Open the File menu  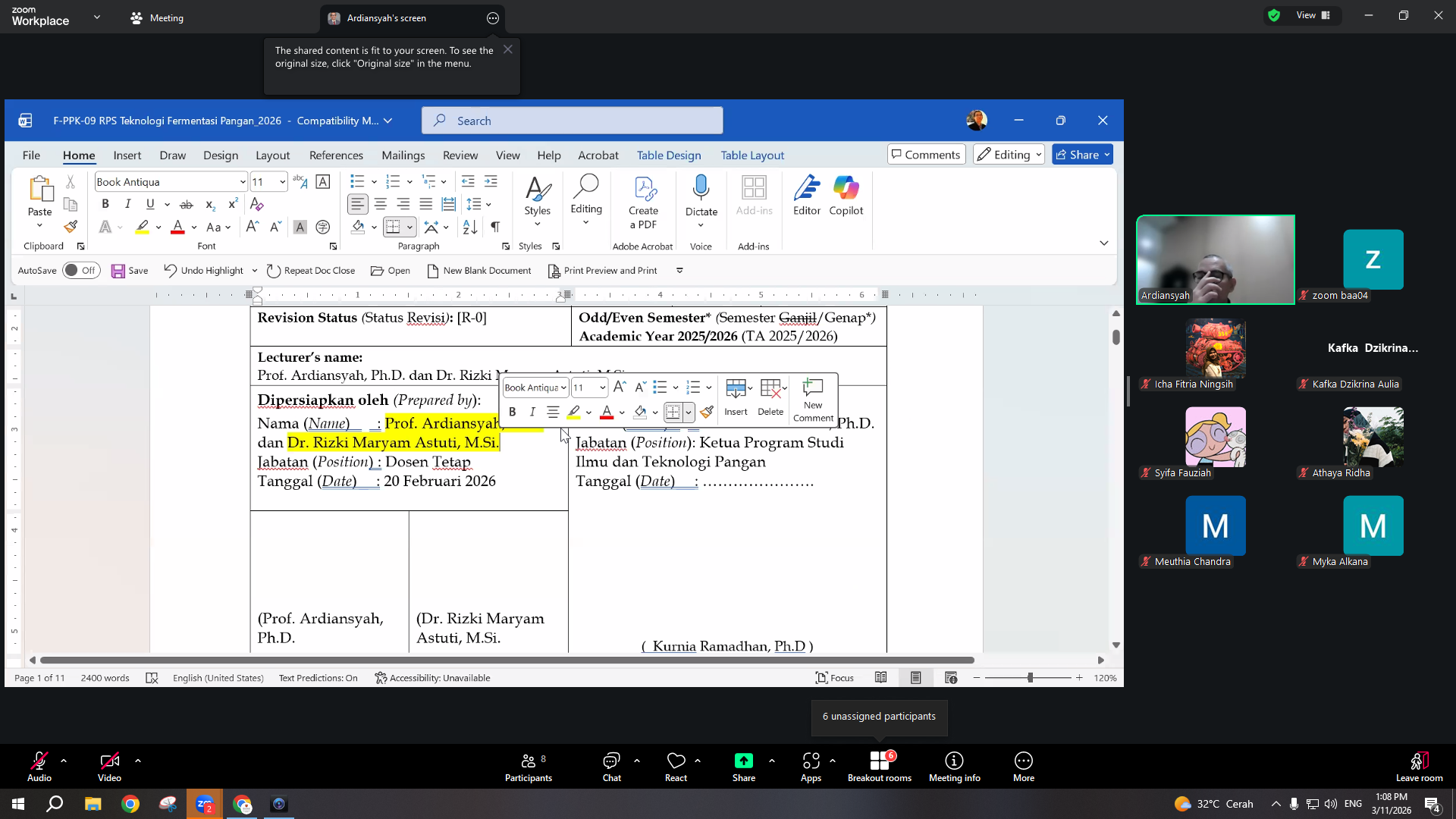point(31,155)
